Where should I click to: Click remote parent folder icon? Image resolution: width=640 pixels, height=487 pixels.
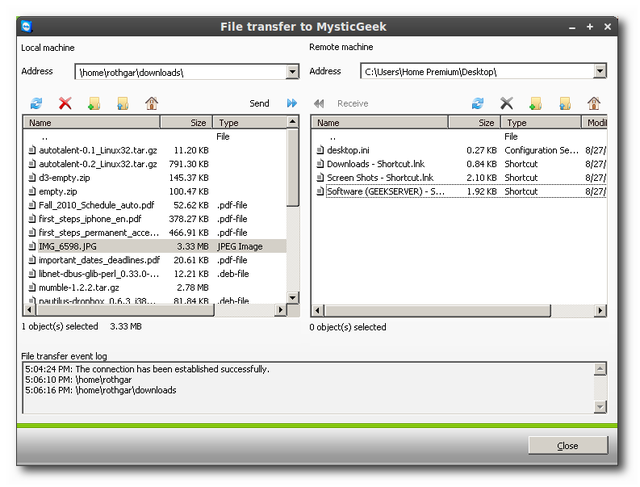[565, 103]
